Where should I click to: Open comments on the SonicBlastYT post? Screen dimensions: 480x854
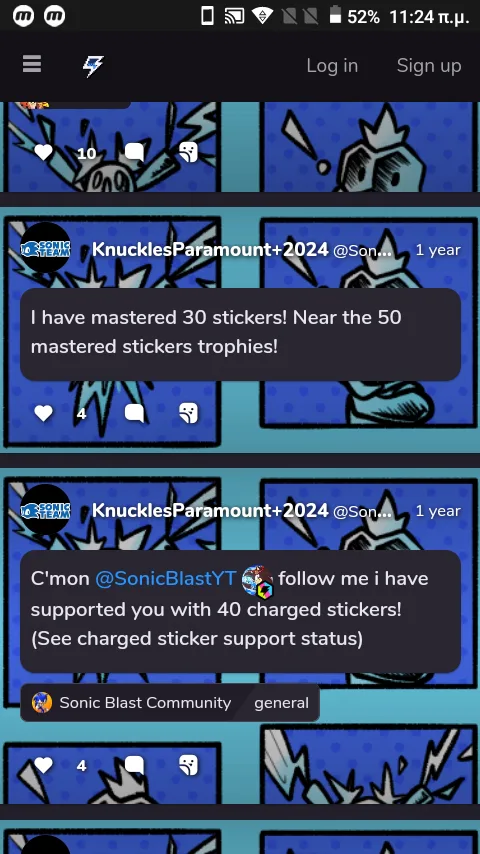coord(135,765)
